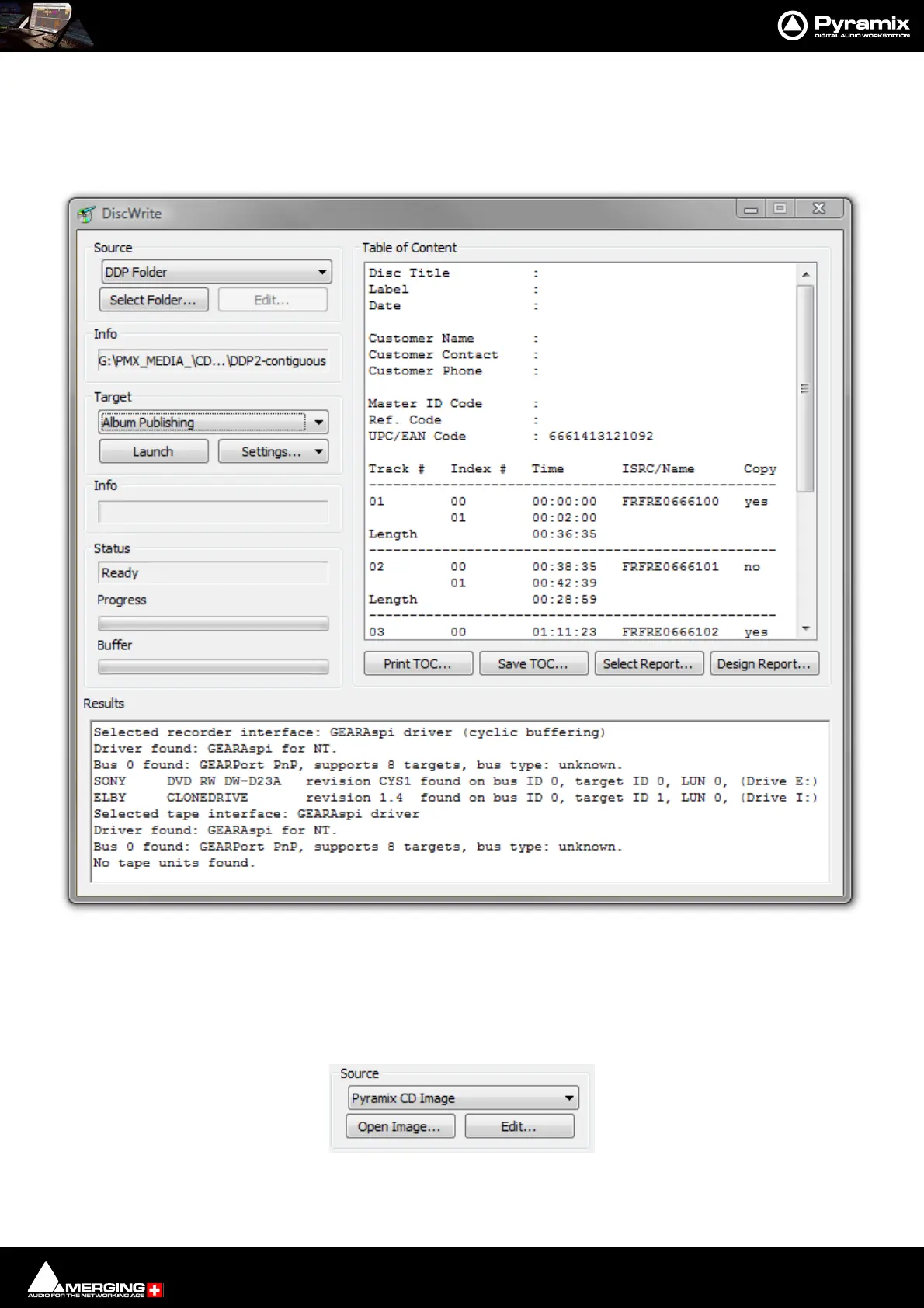Click the Table of Content scrollbar down arrow
Screen dimensions: 924x1308
[x=806, y=629]
